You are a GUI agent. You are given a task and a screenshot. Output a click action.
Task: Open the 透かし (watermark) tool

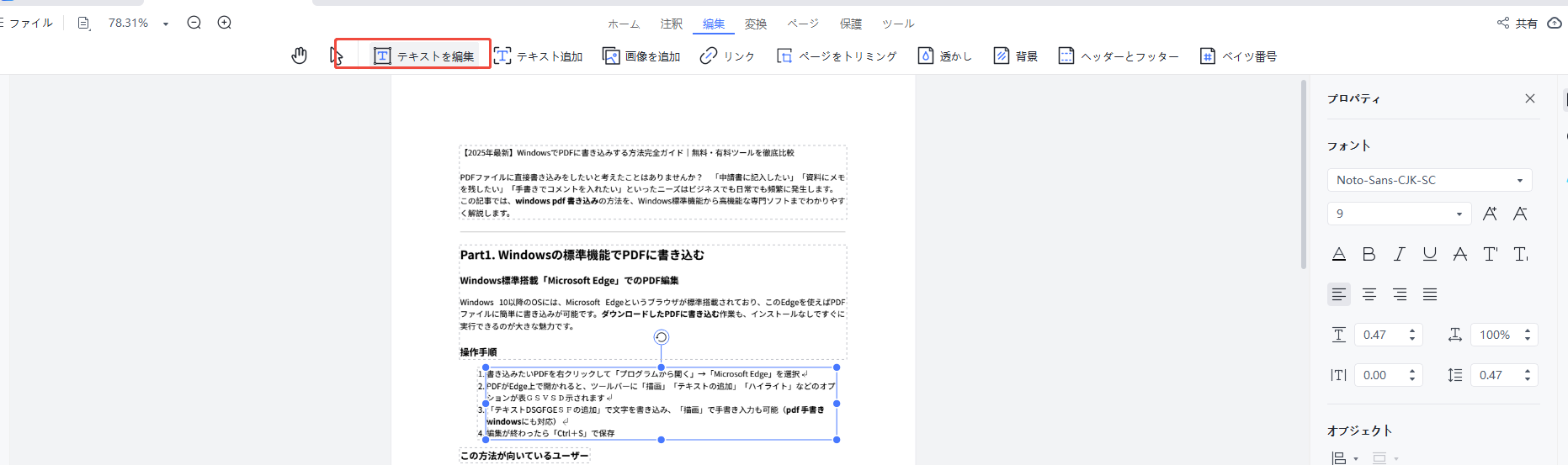(945, 56)
